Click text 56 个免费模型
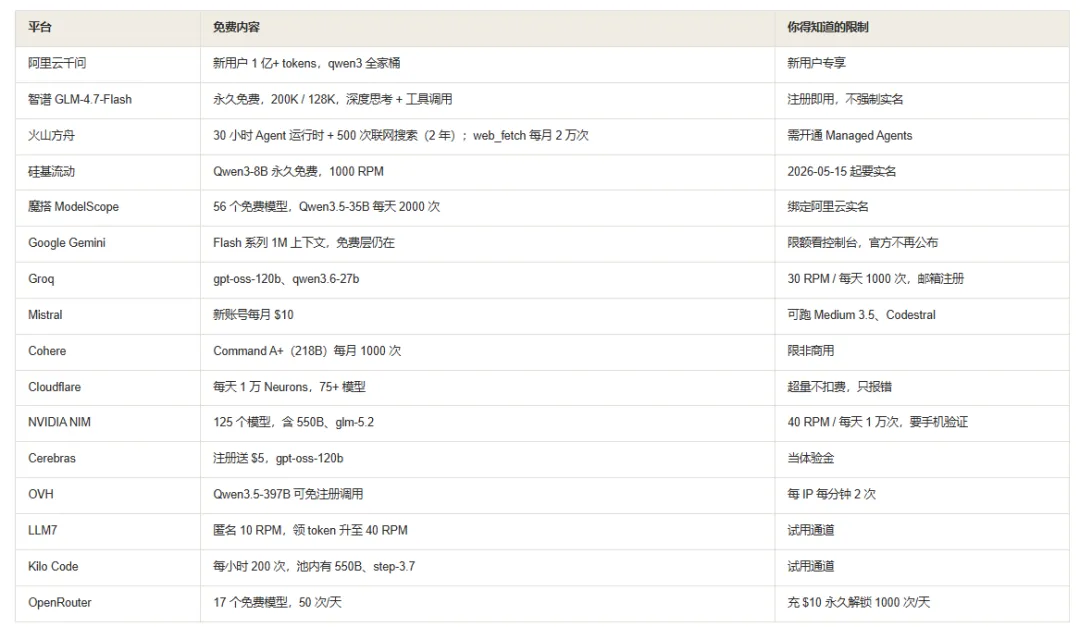Image resolution: width=1080 pixels, height=627 pixels. pyautogui.click(x=251, y=207)
